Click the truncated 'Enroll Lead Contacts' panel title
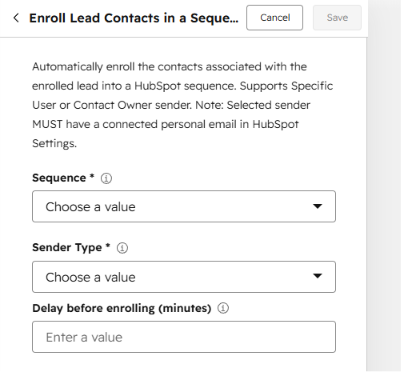Screen dimensions: 401x372 [x=134, y=18]
